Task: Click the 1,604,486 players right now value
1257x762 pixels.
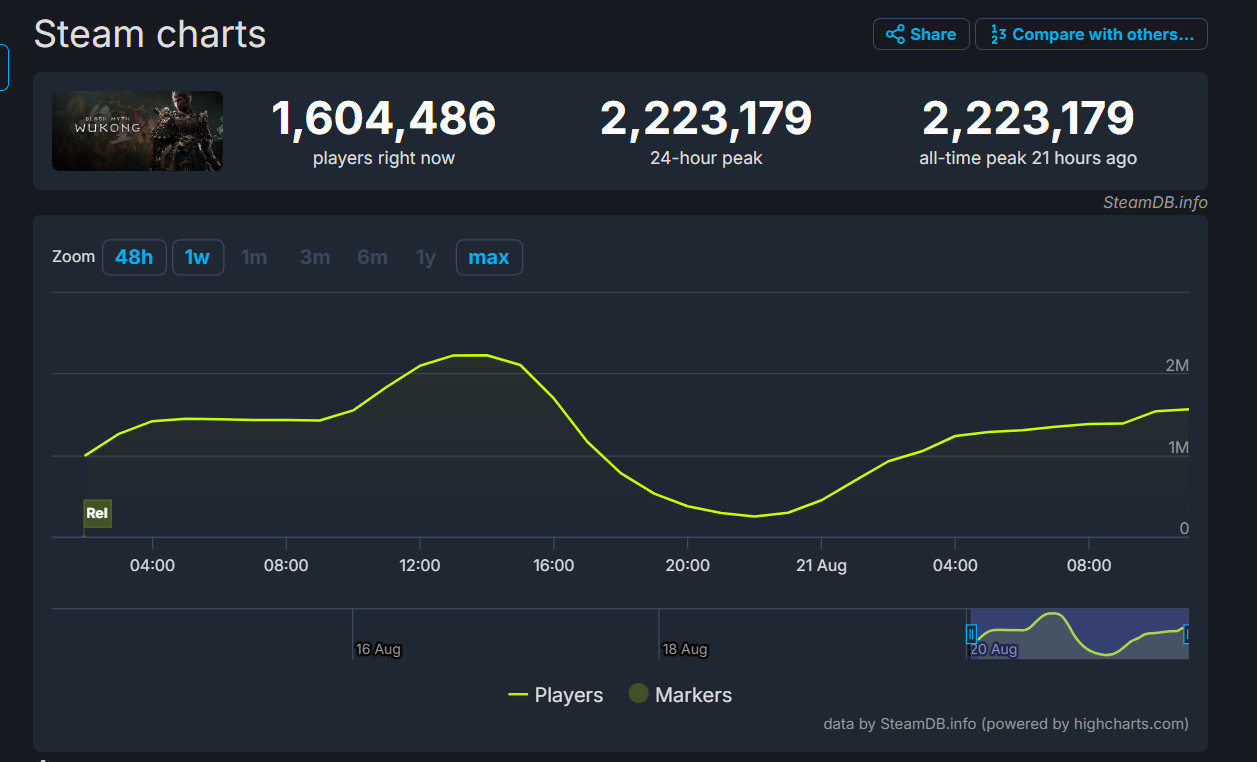Action: (x=384, y=119)
